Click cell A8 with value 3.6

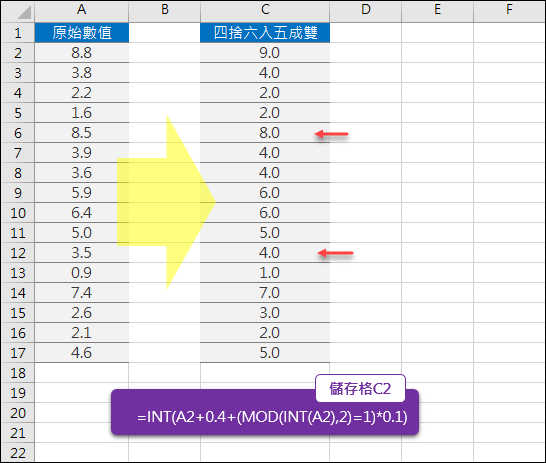(82, 173)
